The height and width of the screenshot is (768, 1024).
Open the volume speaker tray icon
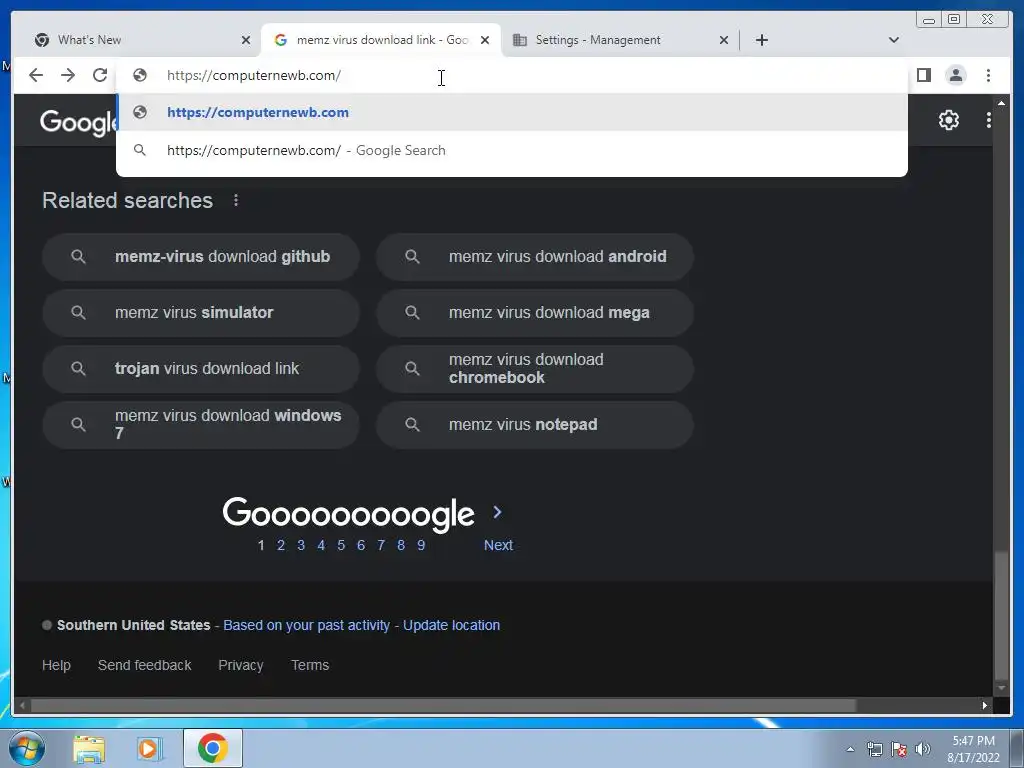click(923, 749)
